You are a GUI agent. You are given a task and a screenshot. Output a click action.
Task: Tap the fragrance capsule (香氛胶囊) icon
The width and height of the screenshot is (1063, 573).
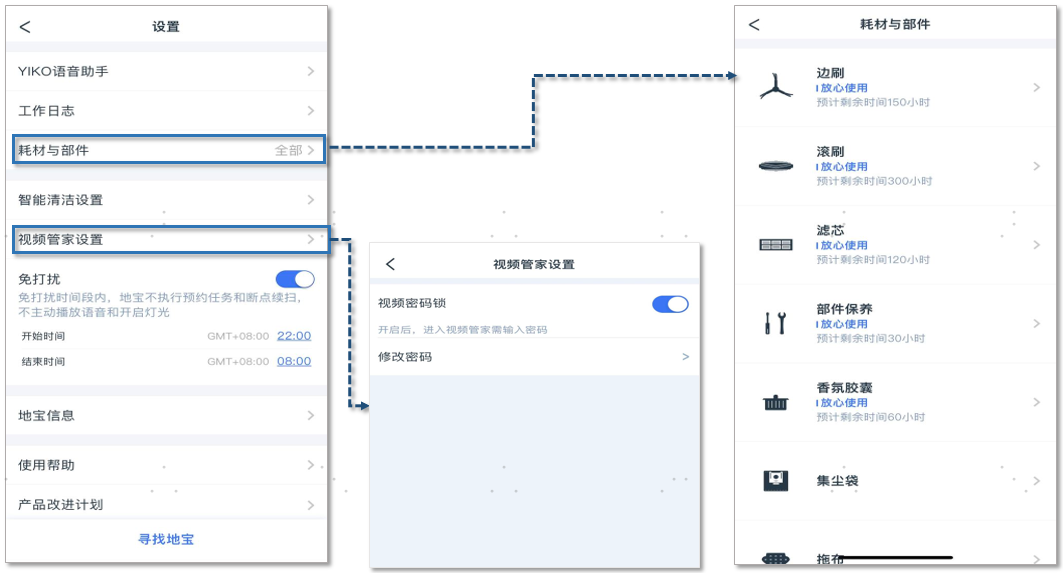coord(776,402)
